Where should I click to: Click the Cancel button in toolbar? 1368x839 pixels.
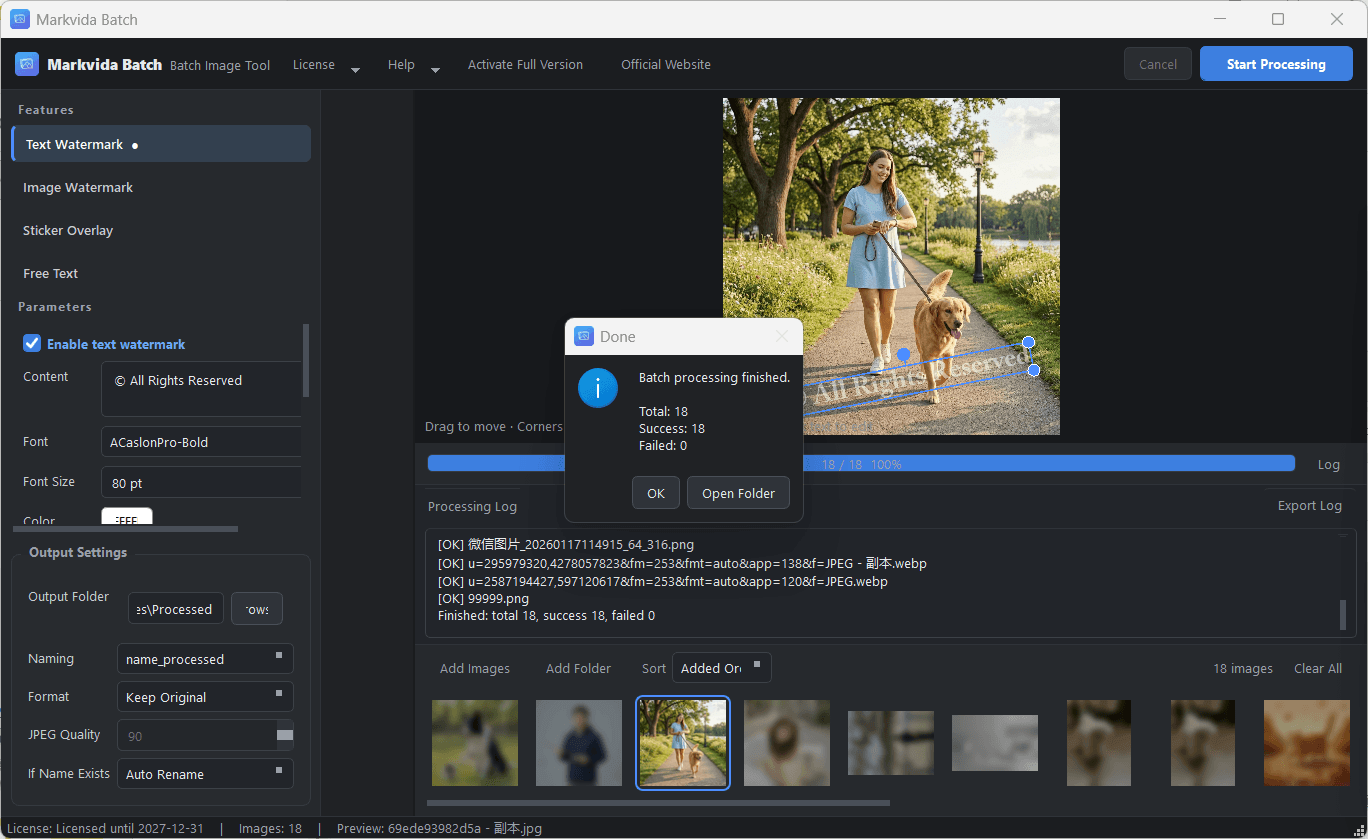pos(1158,64)
